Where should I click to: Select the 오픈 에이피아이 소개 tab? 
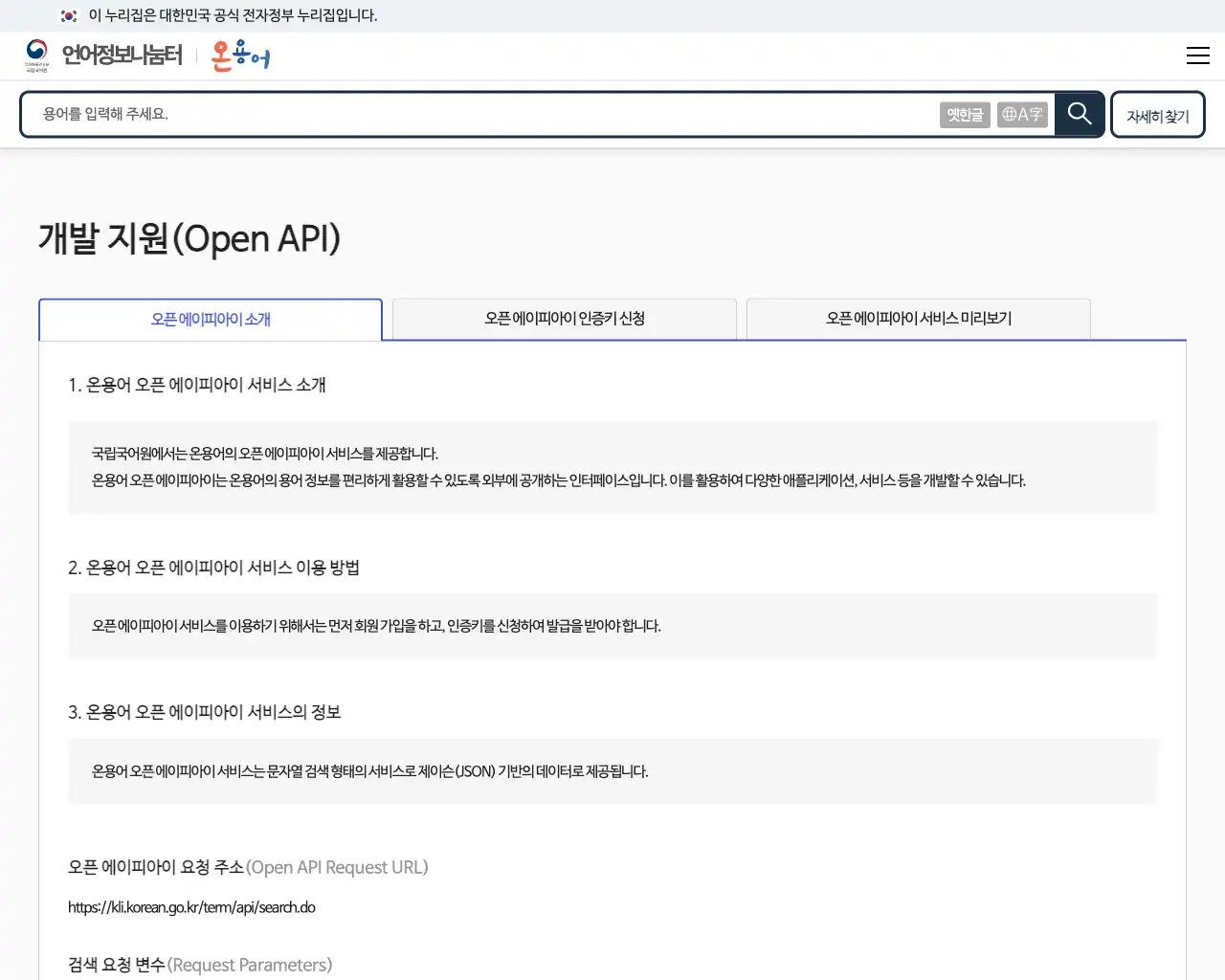210,320
